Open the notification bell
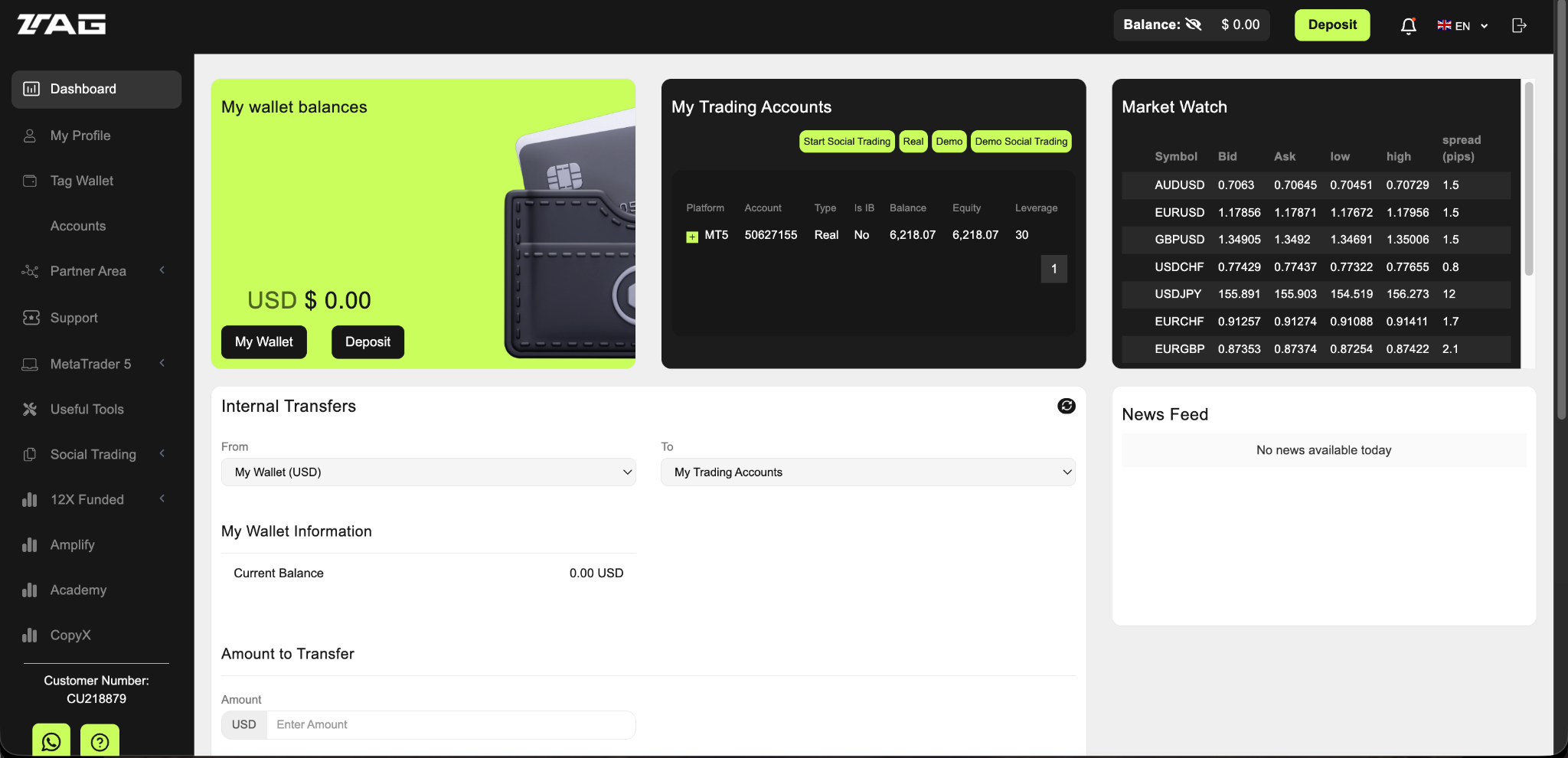Image resolution: width=1568 pixels, height=758 pixels. click(x=1408, y=25)
